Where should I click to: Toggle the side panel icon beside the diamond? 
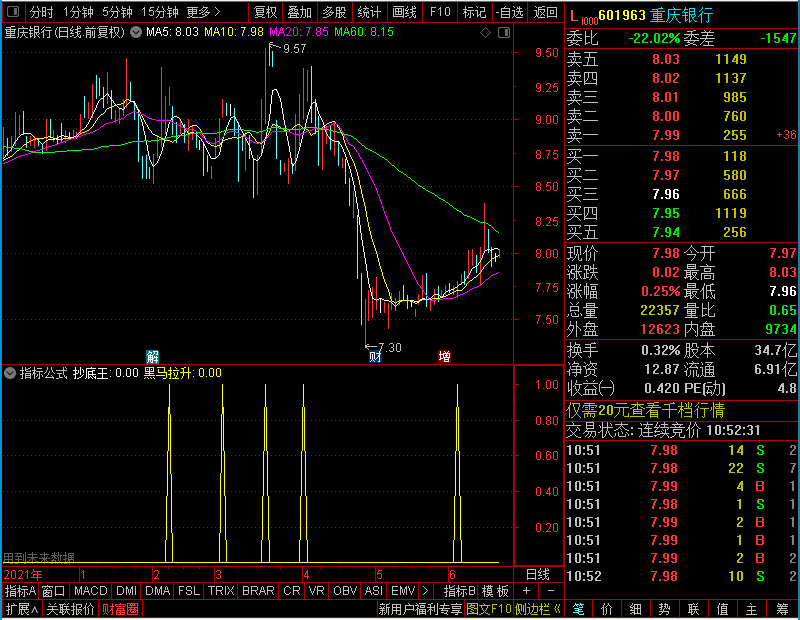pos(504,33)
